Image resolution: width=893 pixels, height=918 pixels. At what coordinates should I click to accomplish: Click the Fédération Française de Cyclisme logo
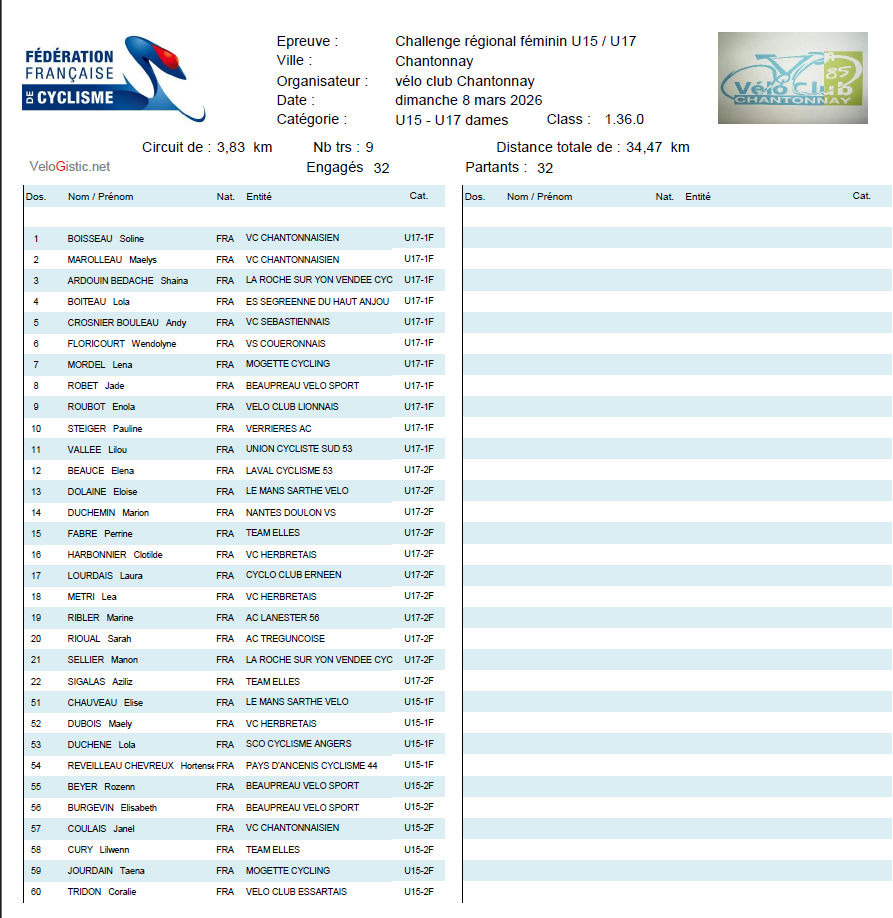tap(113, 78)
